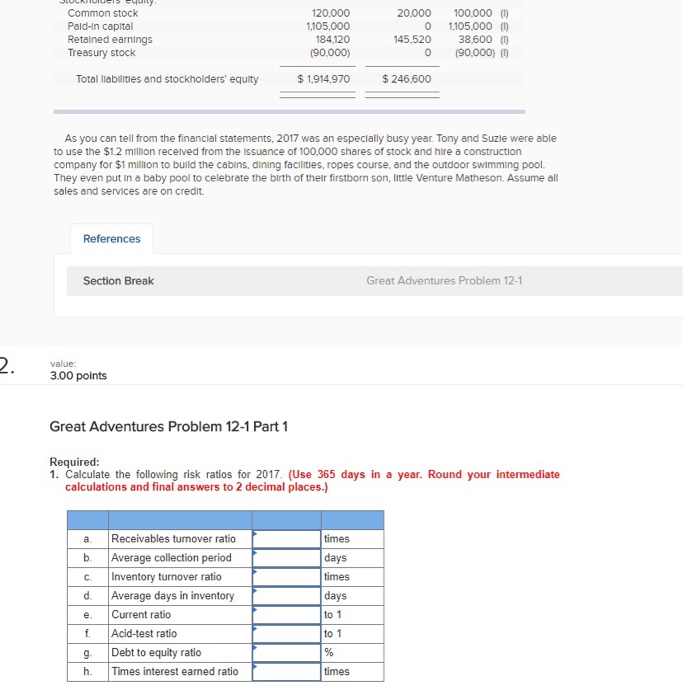Click the Retained earnings row label
683x700 pixels.
coord(110,40)
